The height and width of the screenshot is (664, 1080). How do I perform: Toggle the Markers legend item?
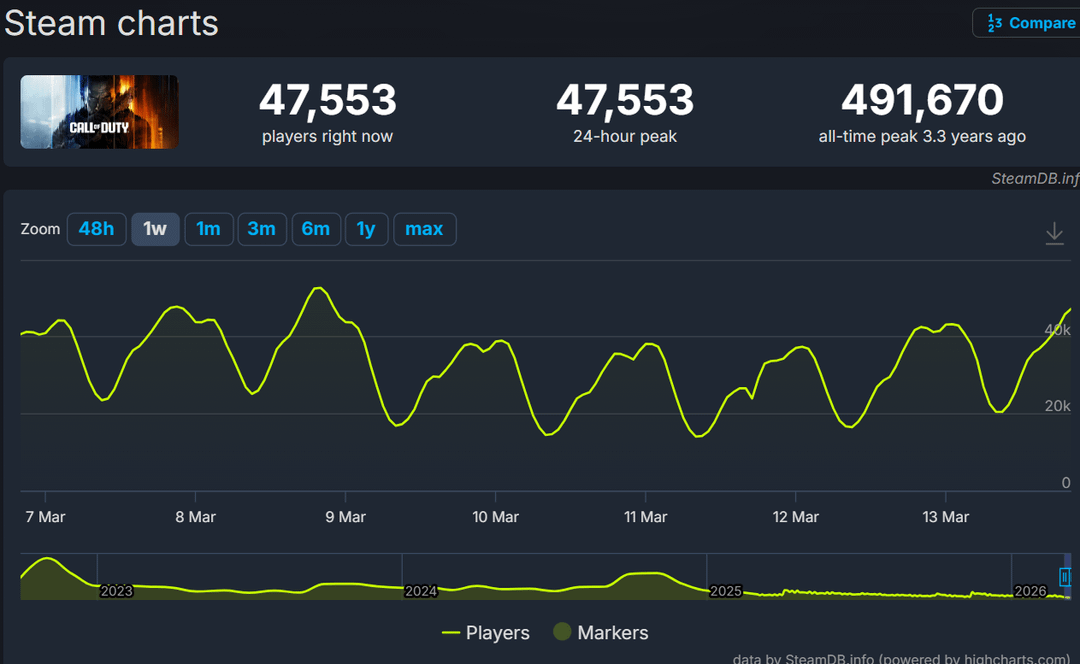pos(600,633)
